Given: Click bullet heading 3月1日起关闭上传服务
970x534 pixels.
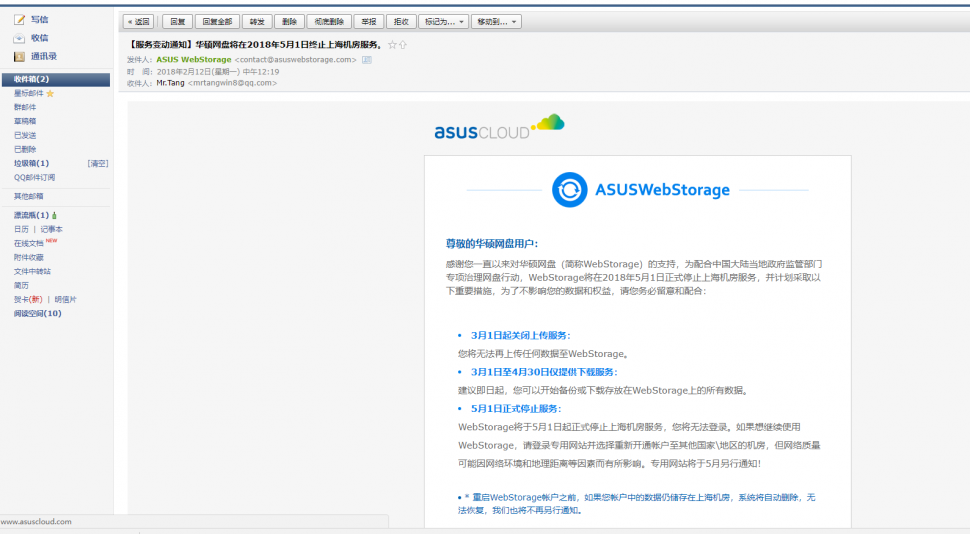Looking at the screenshot, I should click(x=521, y=335).
